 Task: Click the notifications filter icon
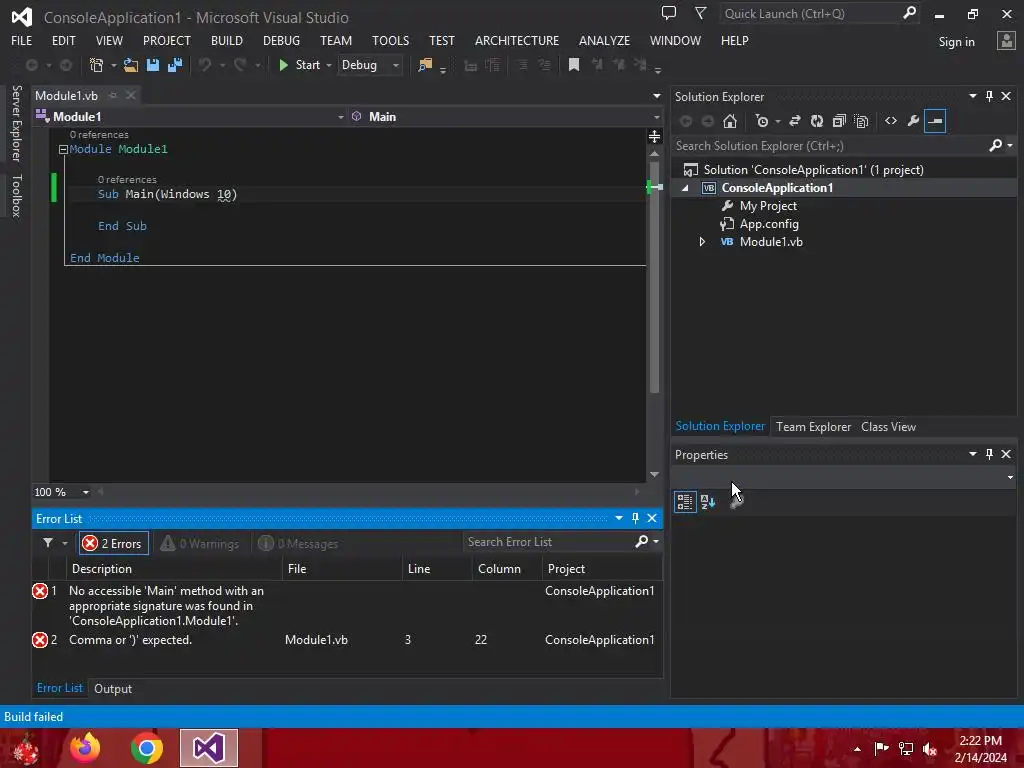click(x=701, y=13)
